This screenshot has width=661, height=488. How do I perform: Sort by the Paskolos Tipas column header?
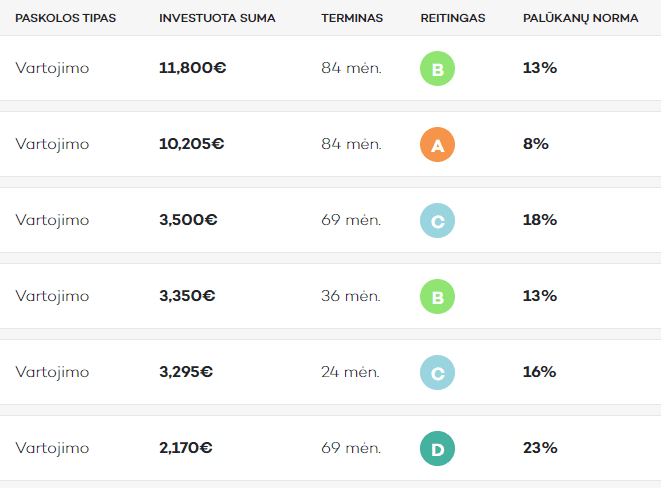tap(65, 18)
